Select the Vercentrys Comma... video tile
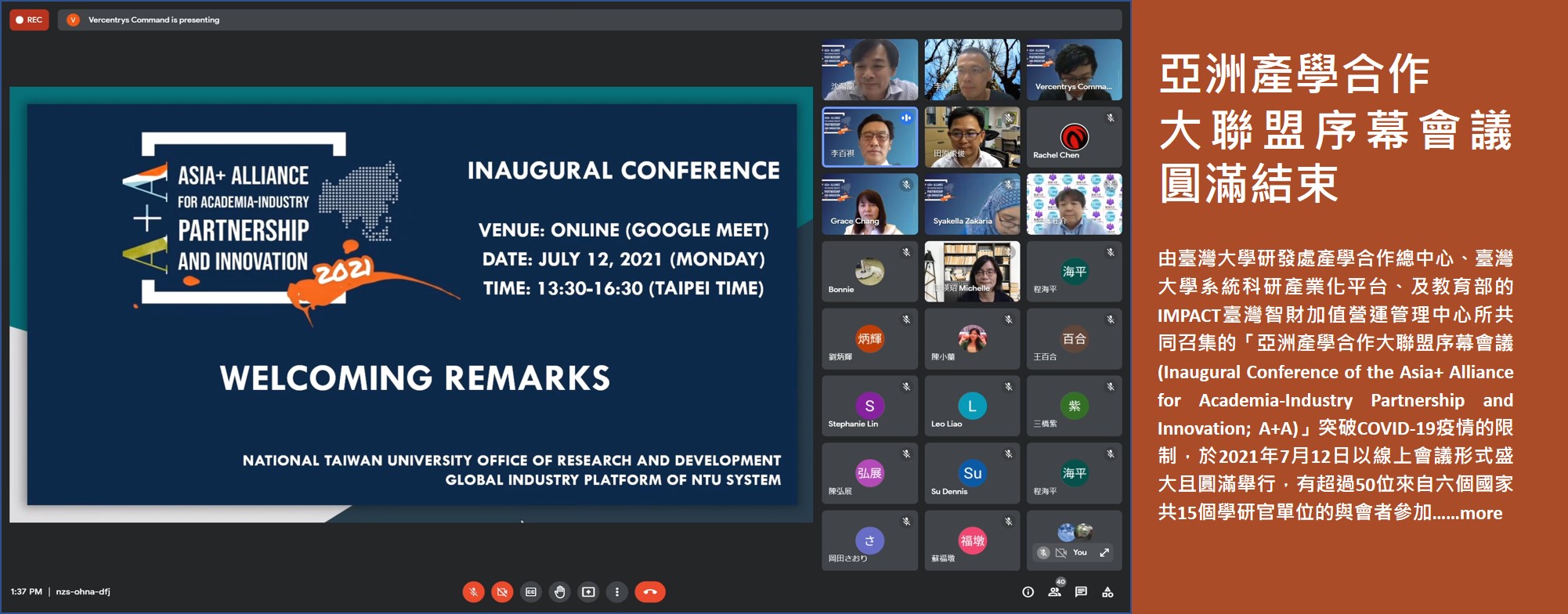This screenshot has height=614, width=1568. pos(1074,69)
